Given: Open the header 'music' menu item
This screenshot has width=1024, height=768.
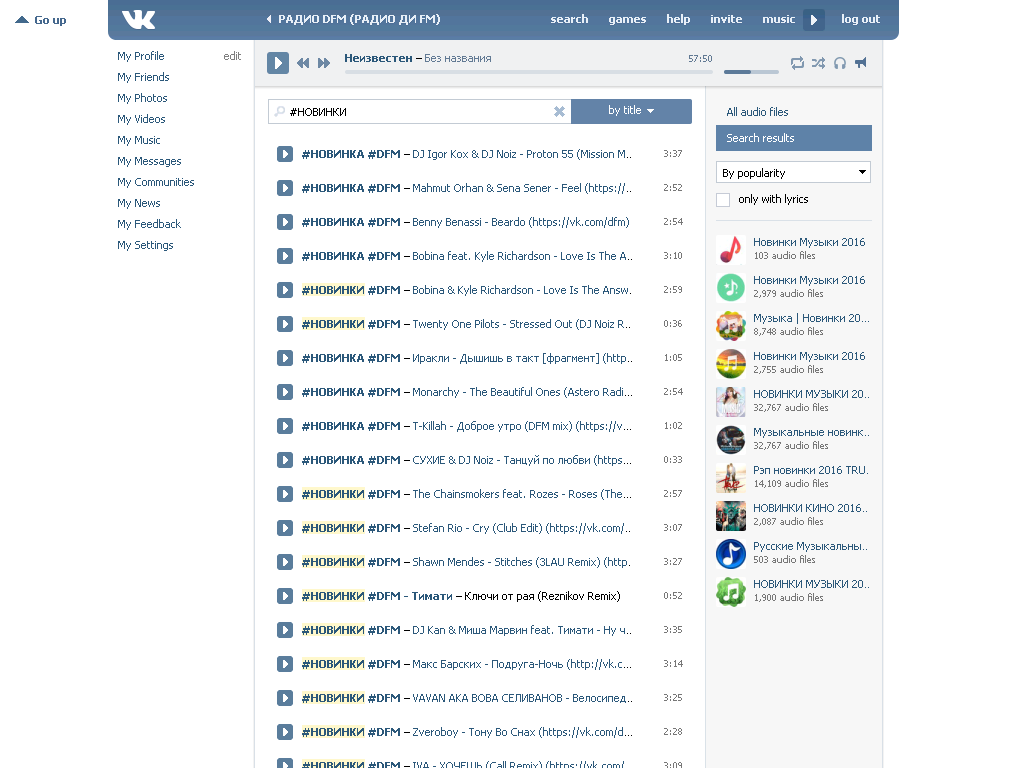Looking at the screenshot, I should pos(778,20).
